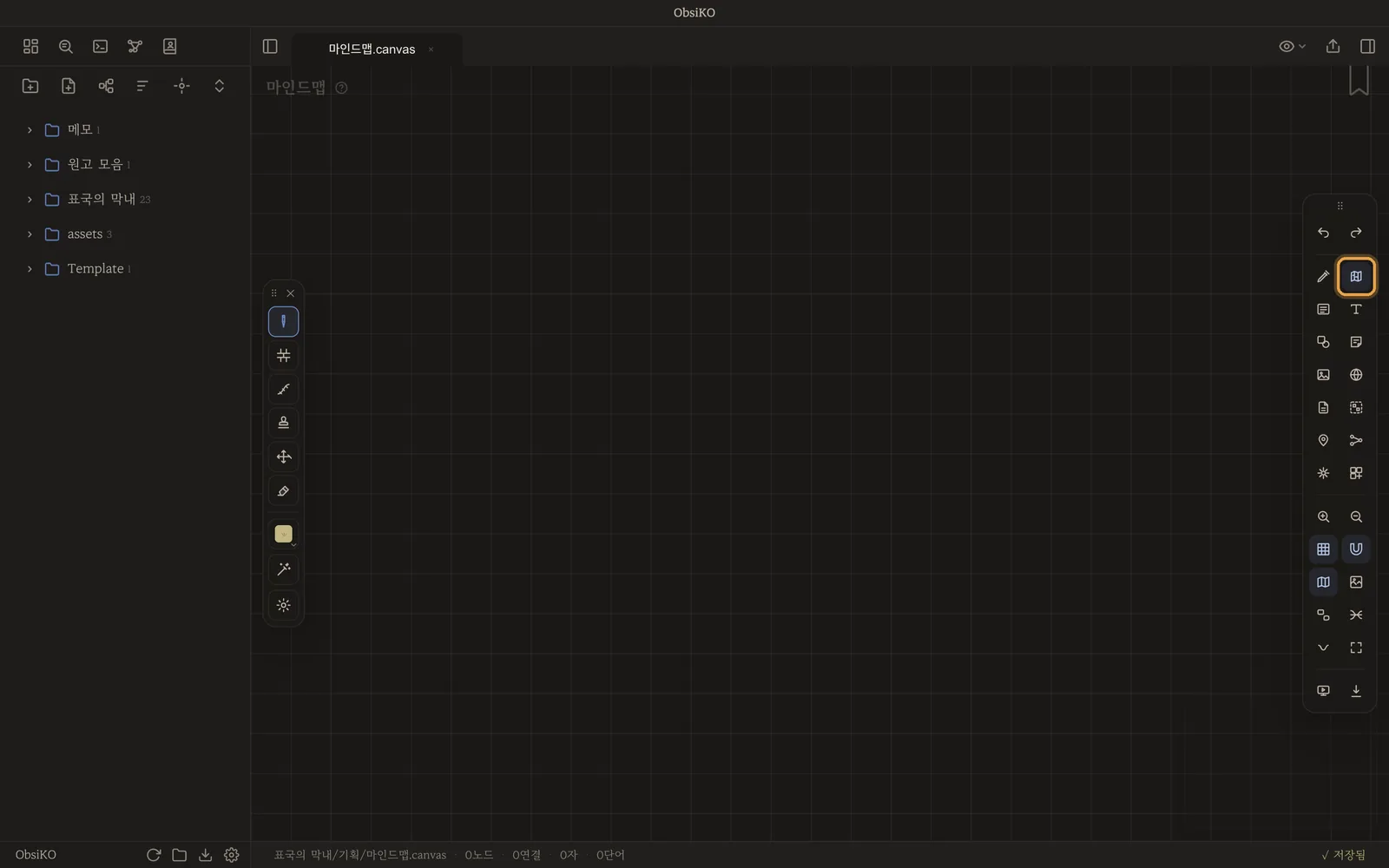The image size is (1389, 868).
Task: Expand the 표국의 막내 folder
Action: point(30,200)
